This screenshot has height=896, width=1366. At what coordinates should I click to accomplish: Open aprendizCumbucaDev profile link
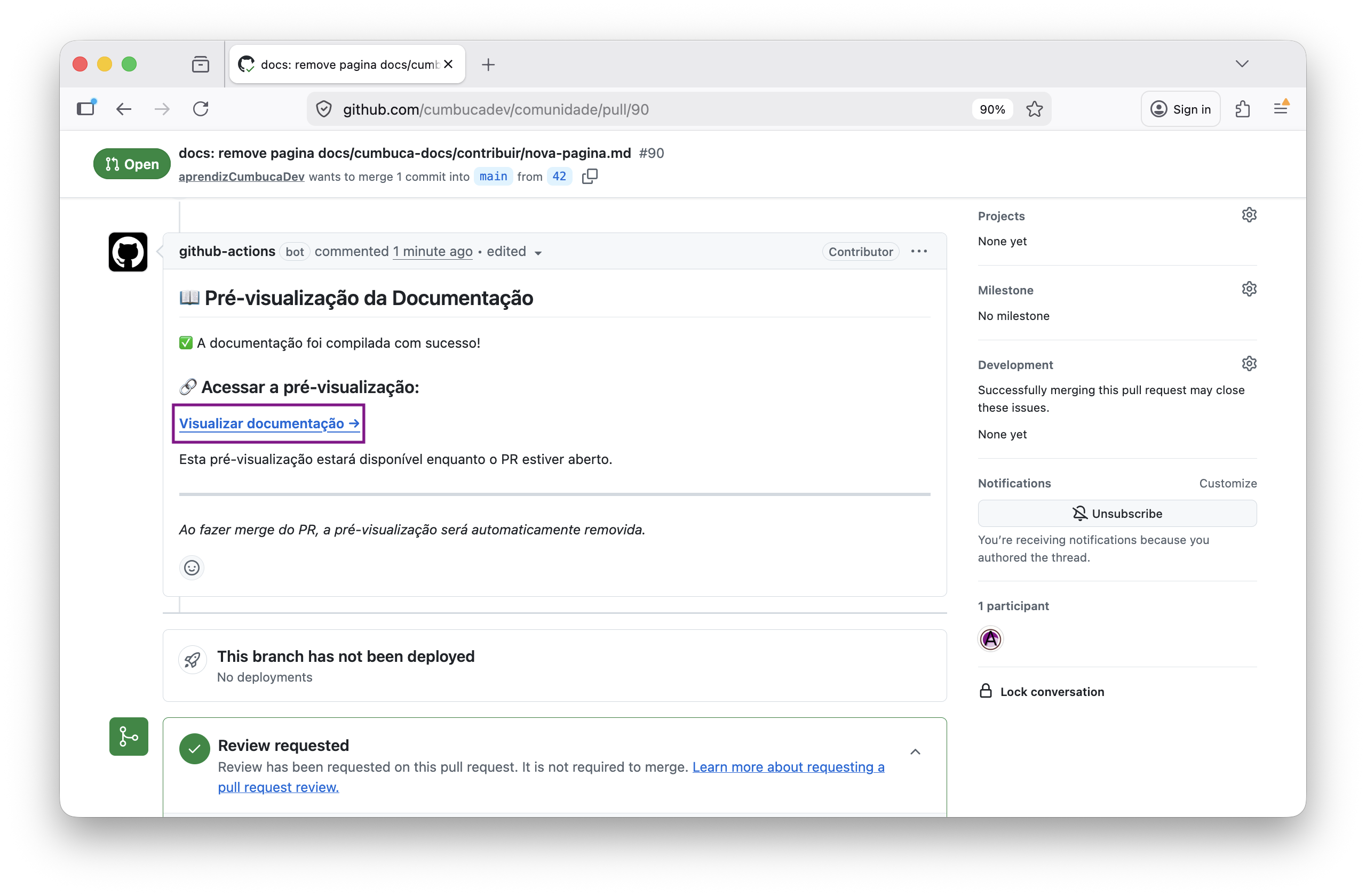tap(242, 177)
